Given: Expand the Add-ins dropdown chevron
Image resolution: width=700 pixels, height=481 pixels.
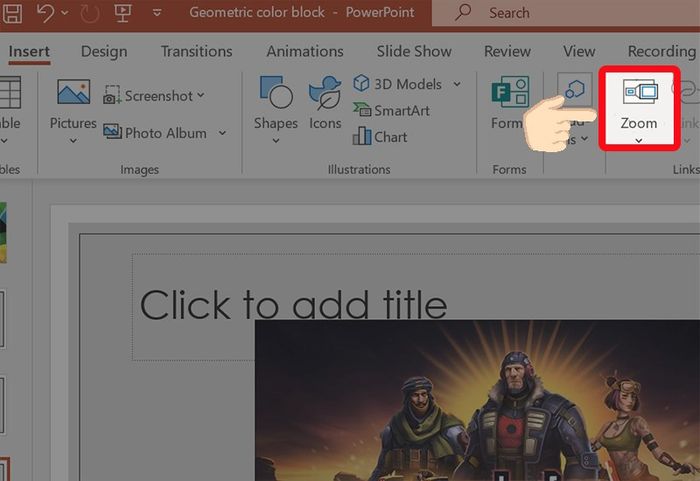Looking at the screenshot, I should pos(584,138).
